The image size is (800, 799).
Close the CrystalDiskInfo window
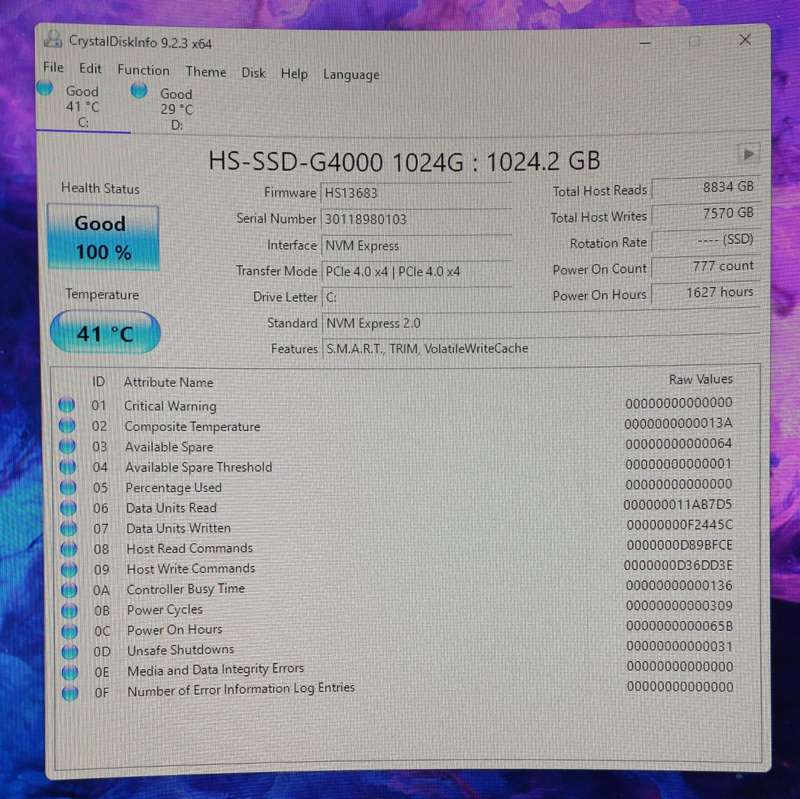point(745,39)
